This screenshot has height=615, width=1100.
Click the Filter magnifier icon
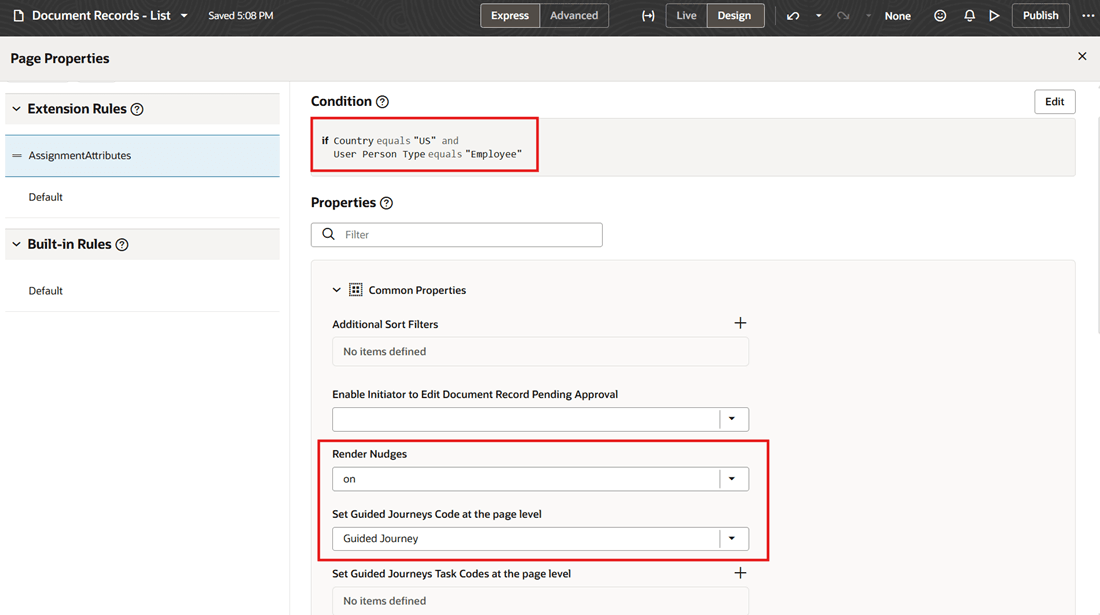[x=328, y=234]
